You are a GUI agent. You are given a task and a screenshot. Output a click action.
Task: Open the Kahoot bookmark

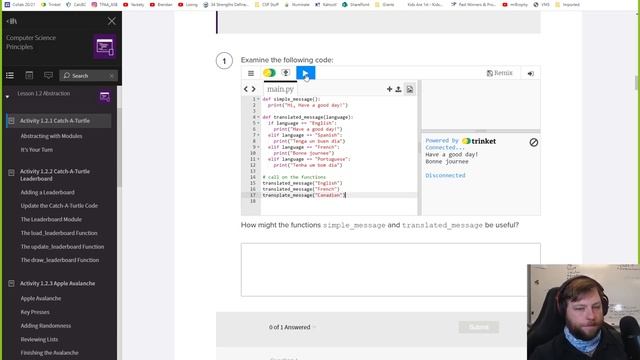pyautogui.click(x=326, y=4)
